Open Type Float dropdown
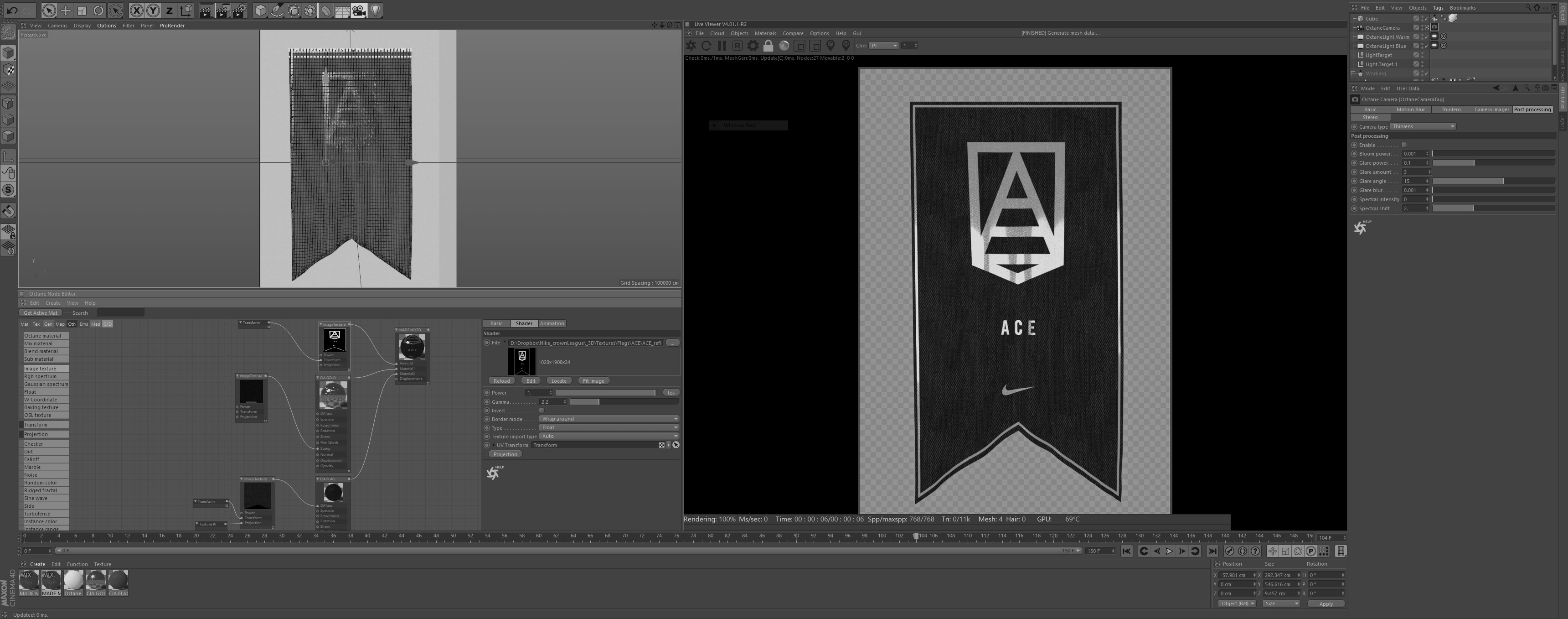This screenshot has width=1568, height=619. (x=609, y=428)
